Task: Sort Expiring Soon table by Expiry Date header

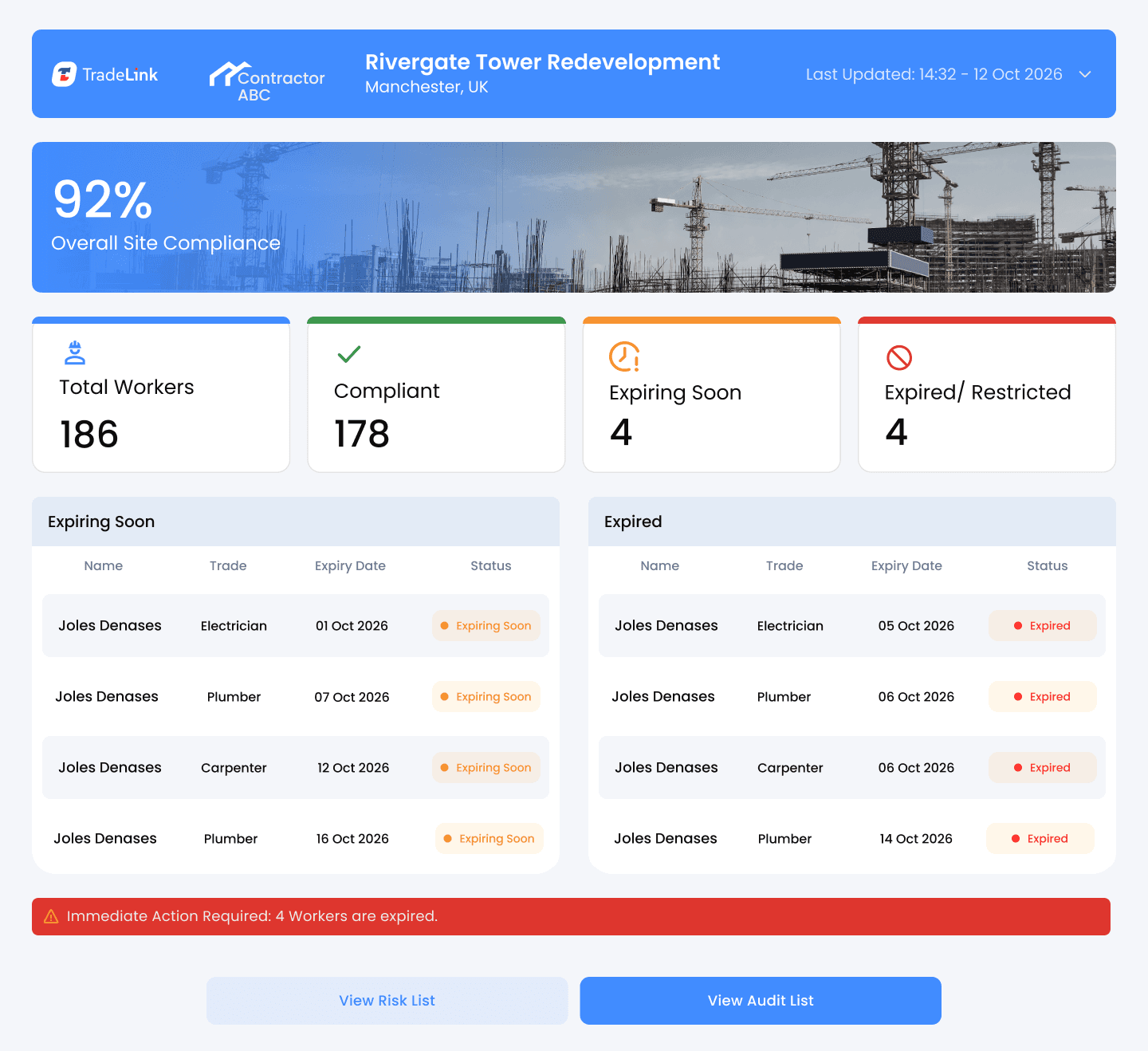Action: pyautogui.click(x=350, y=565)
